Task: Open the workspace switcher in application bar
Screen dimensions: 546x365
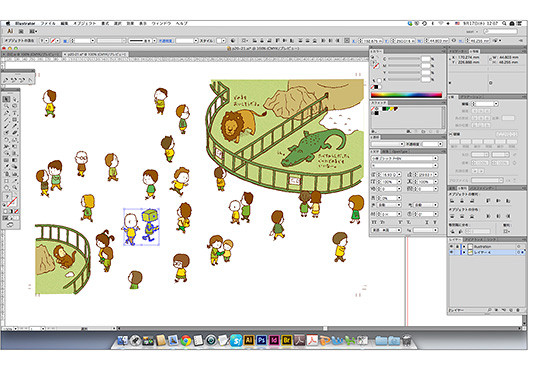Action: point(472,31)
